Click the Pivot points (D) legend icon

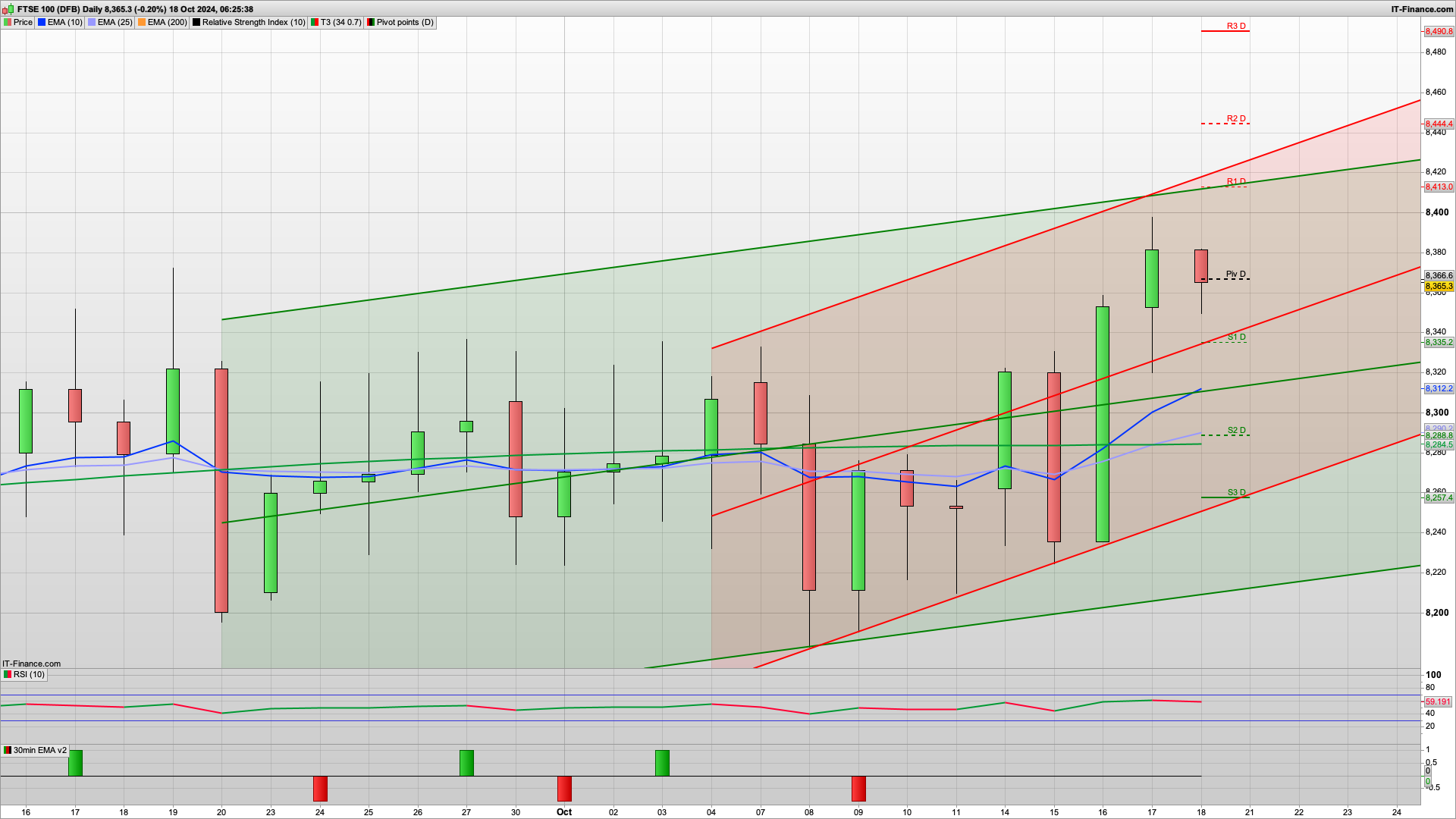tap(370, 23)
